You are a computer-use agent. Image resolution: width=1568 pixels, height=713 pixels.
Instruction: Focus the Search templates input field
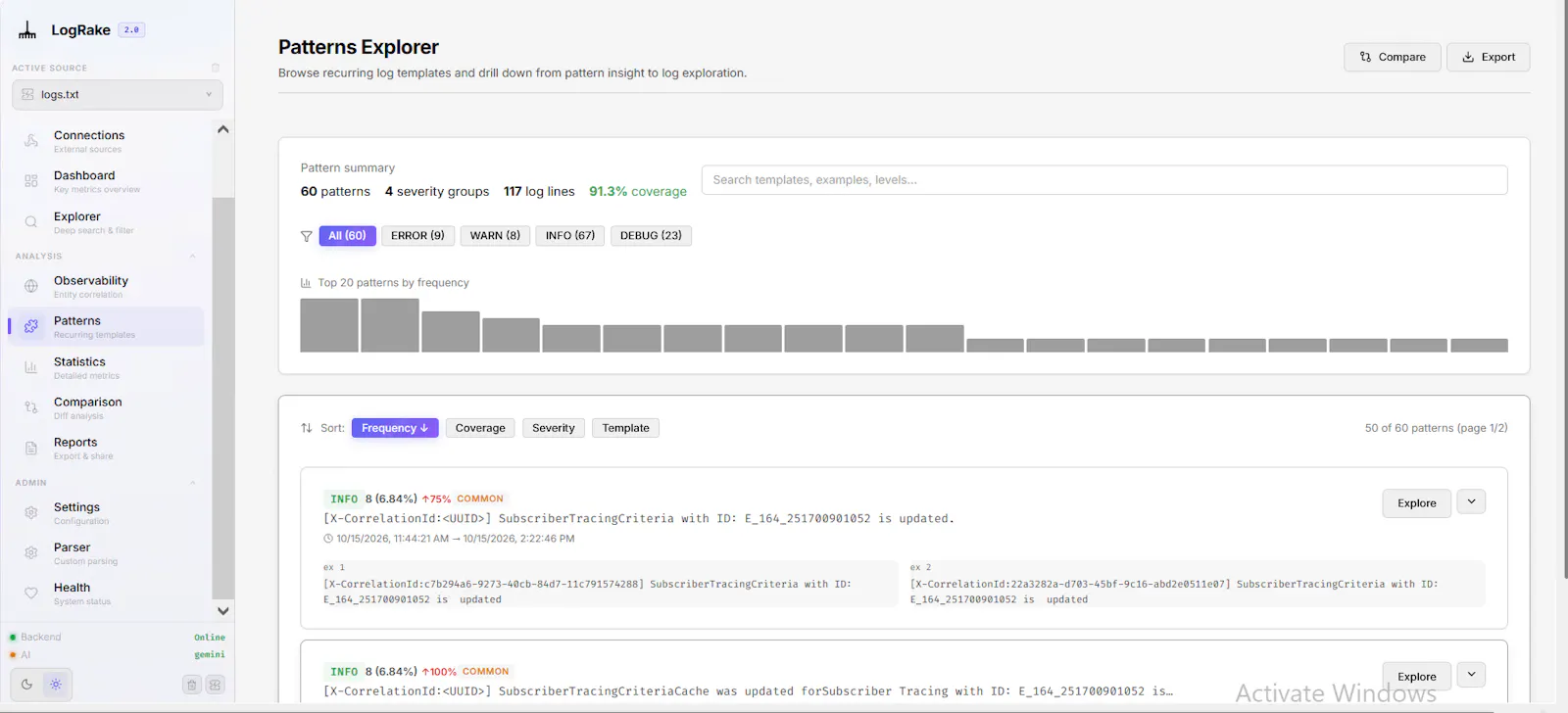pos(1104,180)
